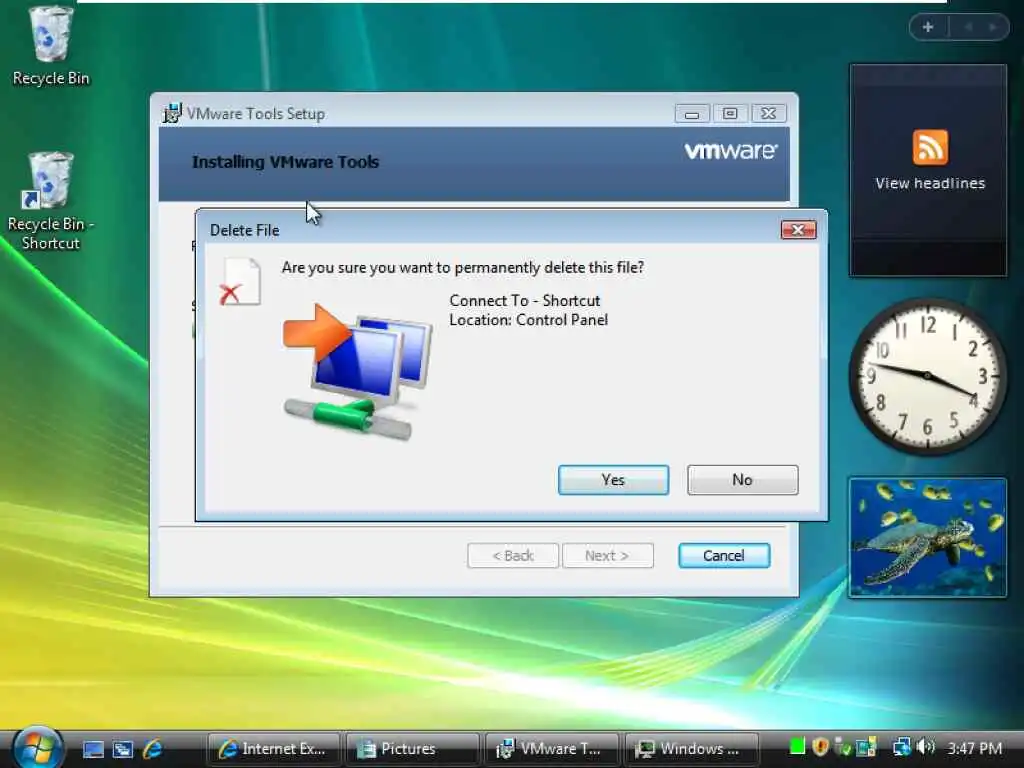Switch to Pictures taskbar button
Screen dimensions: 1024x768
click(412, 748)
